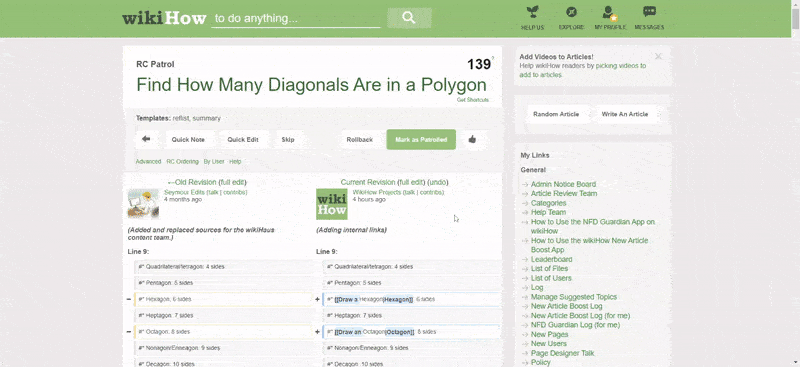This screenshot has width=800, height=367.
Task: Click the Skip button
Action: [x=288, y=139]
